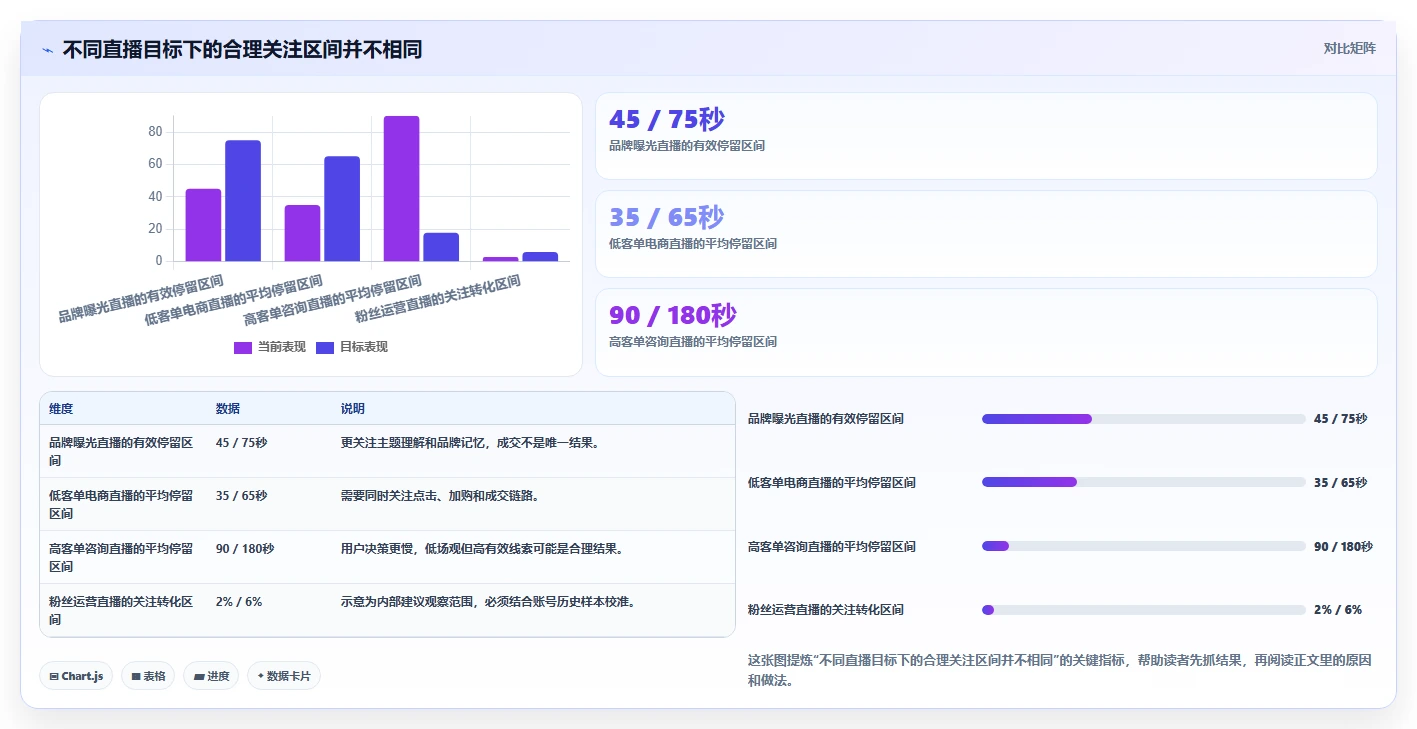Click the 粉丝运营直播的关注转化区间 table row label
Viewport: 1417px width, 729px height.
121,610
